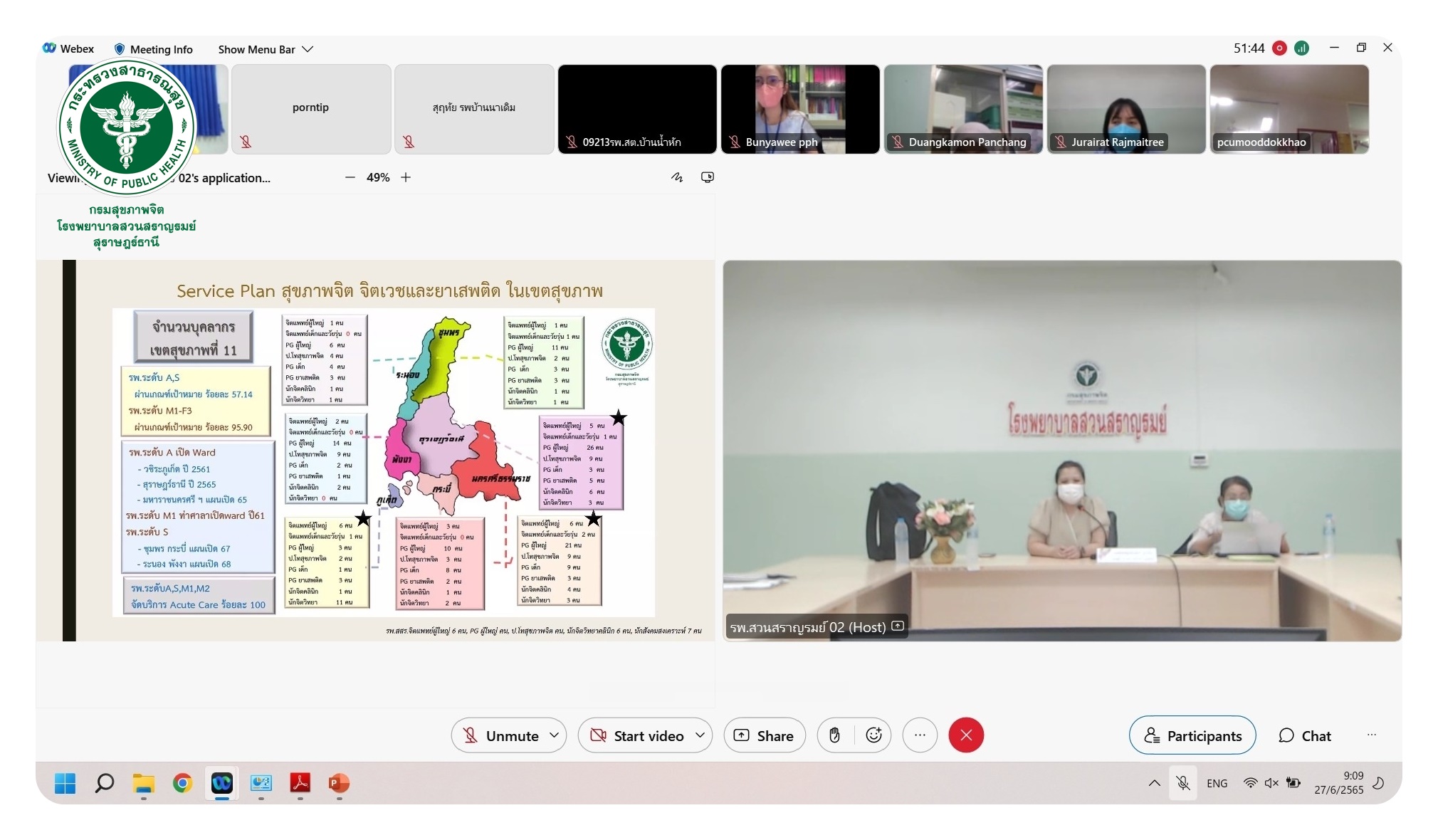Expand the video options arrow beside Start video

(700, 735)
